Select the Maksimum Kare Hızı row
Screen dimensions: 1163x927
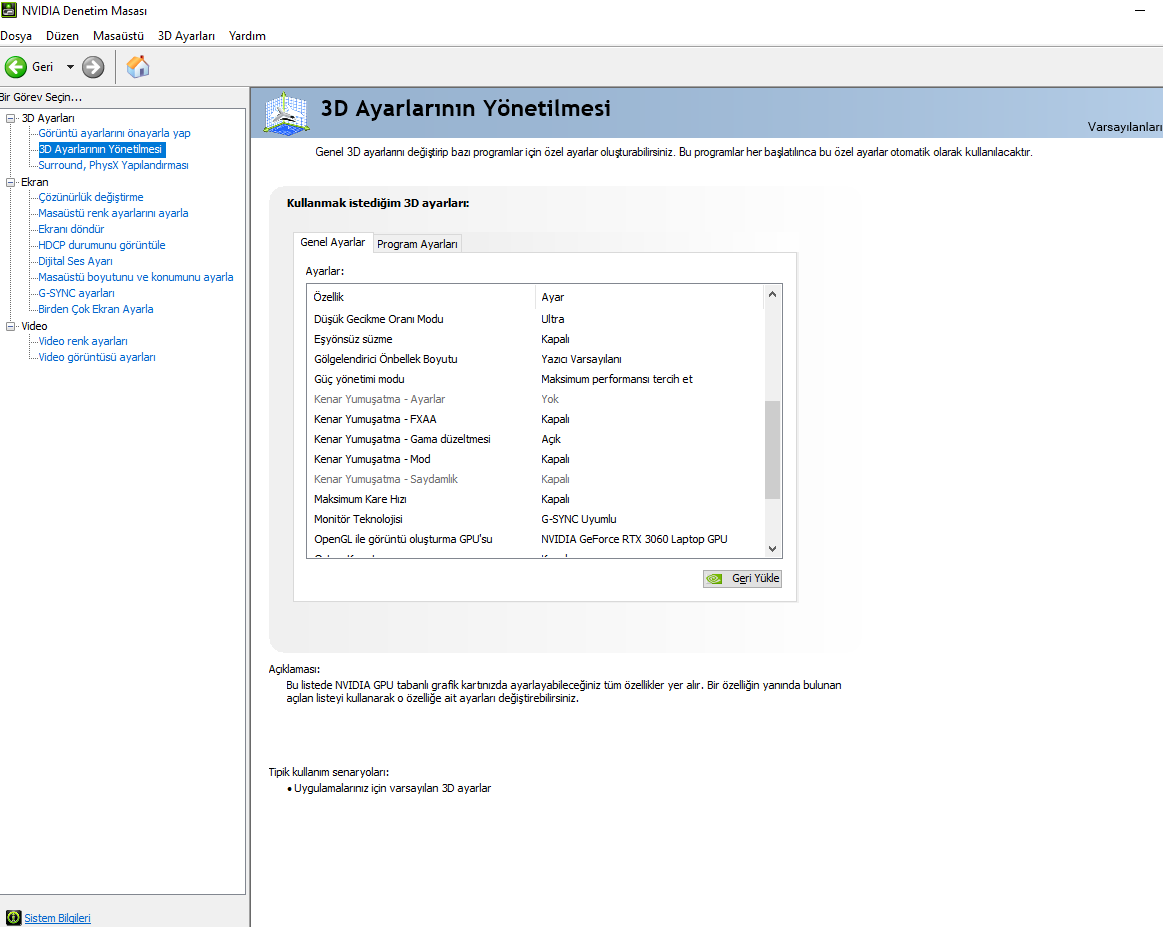pos(535,499)
